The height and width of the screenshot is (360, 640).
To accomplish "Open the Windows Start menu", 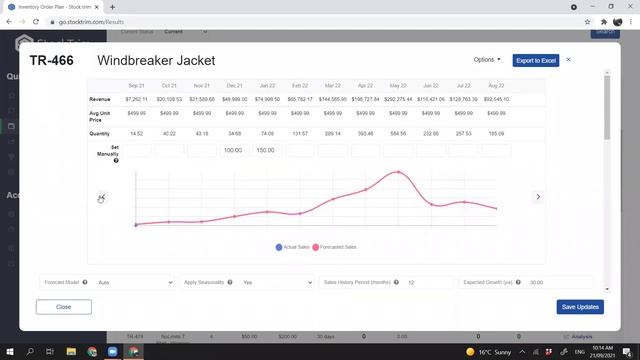I will click(9, 351).
